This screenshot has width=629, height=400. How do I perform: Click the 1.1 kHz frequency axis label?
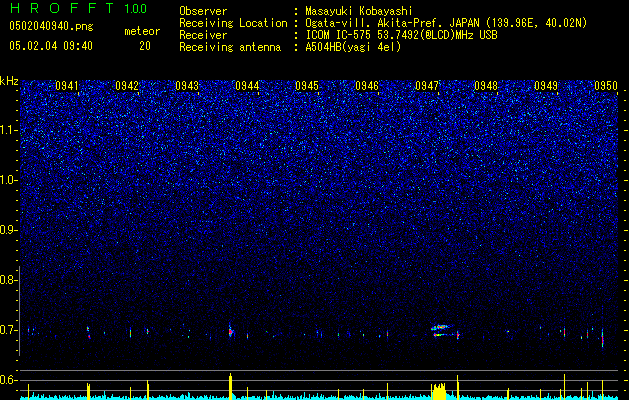coord(8,130)
